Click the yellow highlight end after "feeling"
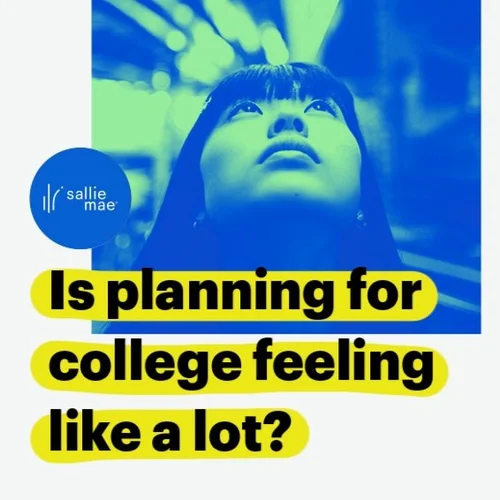 coord(441,368)
